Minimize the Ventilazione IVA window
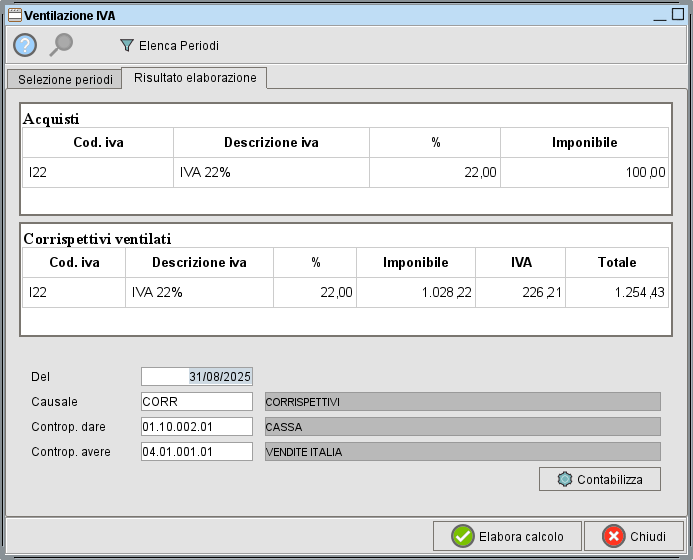This screenshot has height=560, width=693. pos(660,16)
